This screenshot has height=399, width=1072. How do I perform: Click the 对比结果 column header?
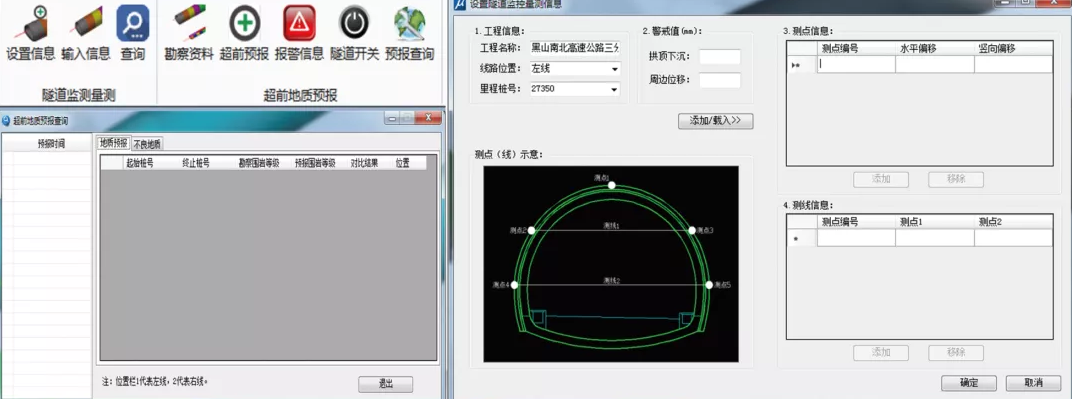pos(364,163)
